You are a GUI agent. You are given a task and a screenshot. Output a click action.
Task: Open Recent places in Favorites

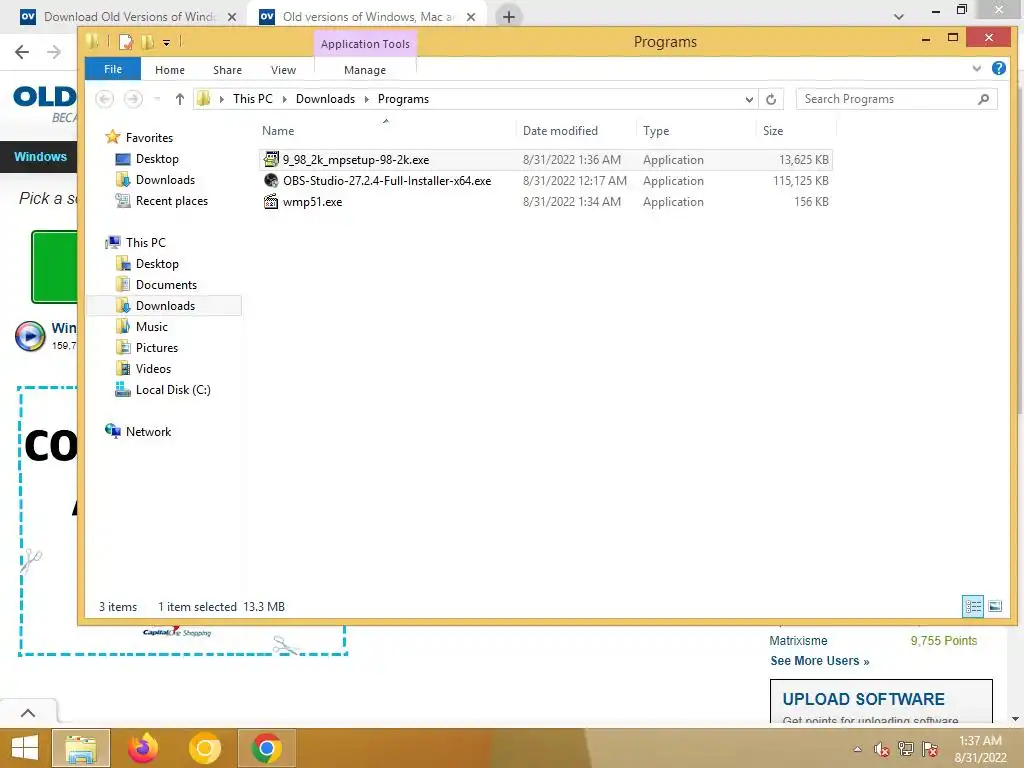click(172, 200)
